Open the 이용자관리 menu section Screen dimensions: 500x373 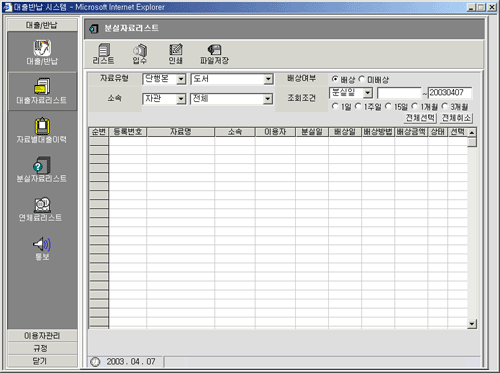click(x=42, y=336)
